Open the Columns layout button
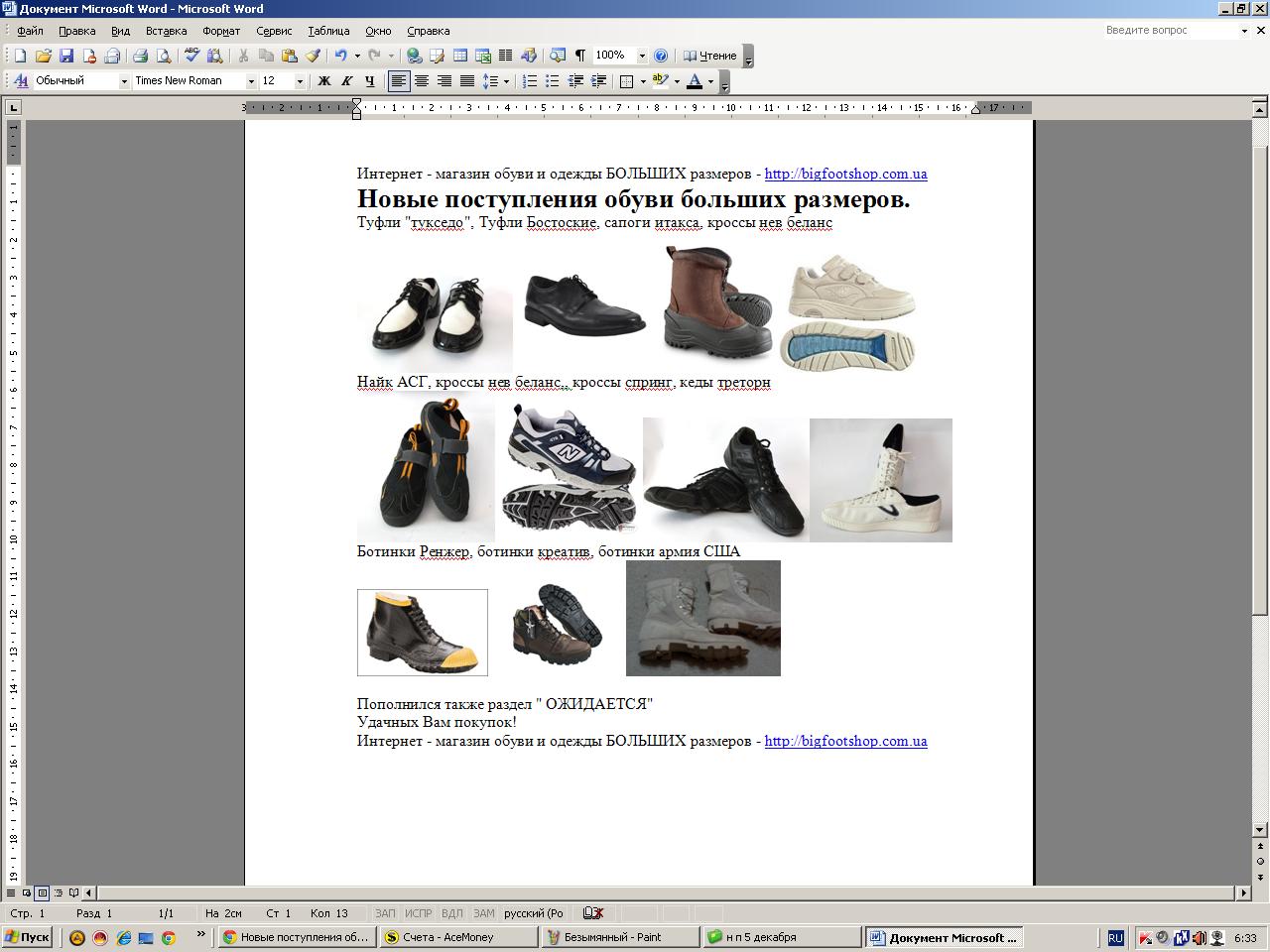The height and width of the screenshot is (952, 1270). pyautogui.click(x=505, y=57)
